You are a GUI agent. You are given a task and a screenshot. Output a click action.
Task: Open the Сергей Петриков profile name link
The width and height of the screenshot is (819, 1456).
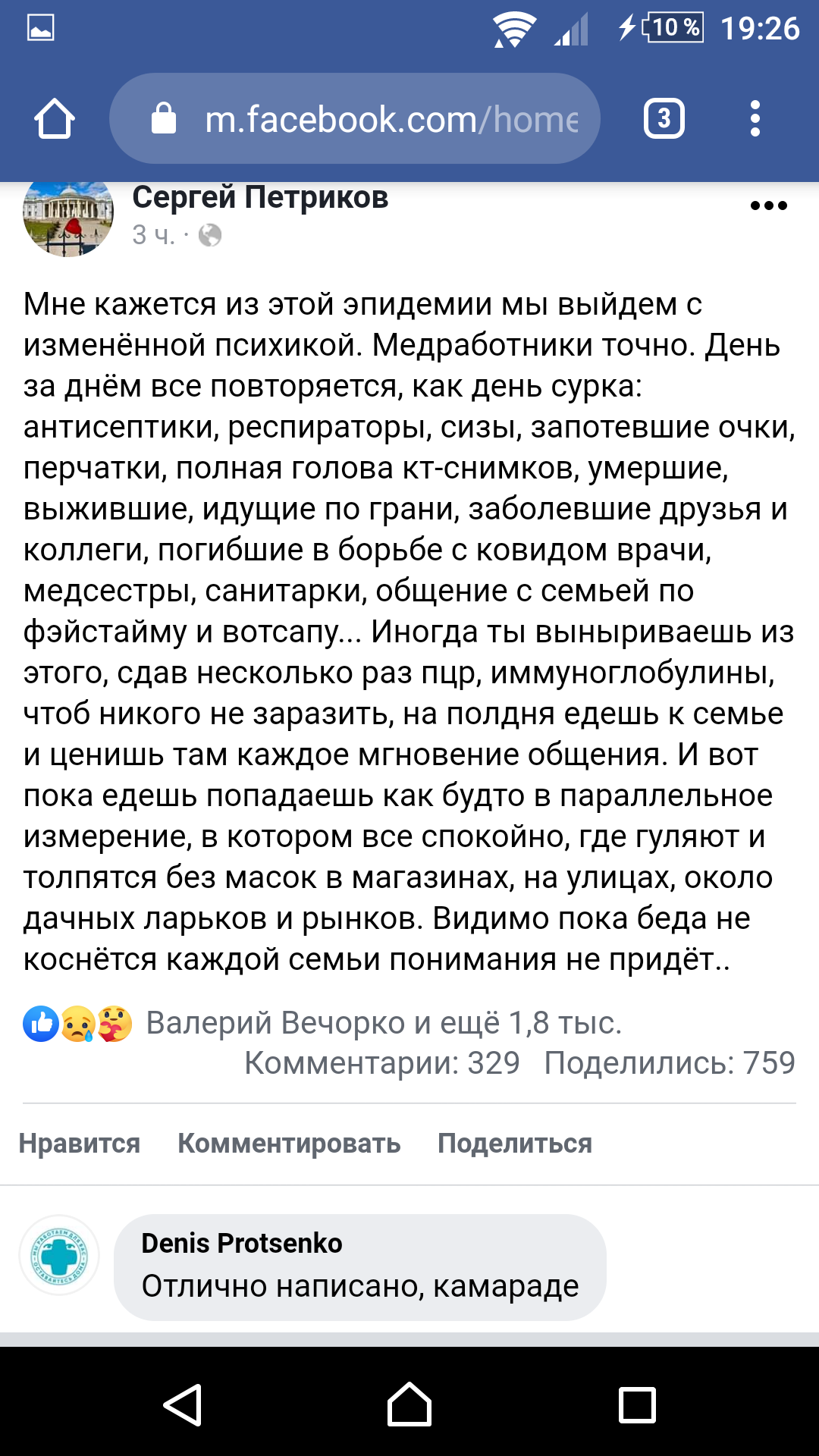click(x=260, y=198)
